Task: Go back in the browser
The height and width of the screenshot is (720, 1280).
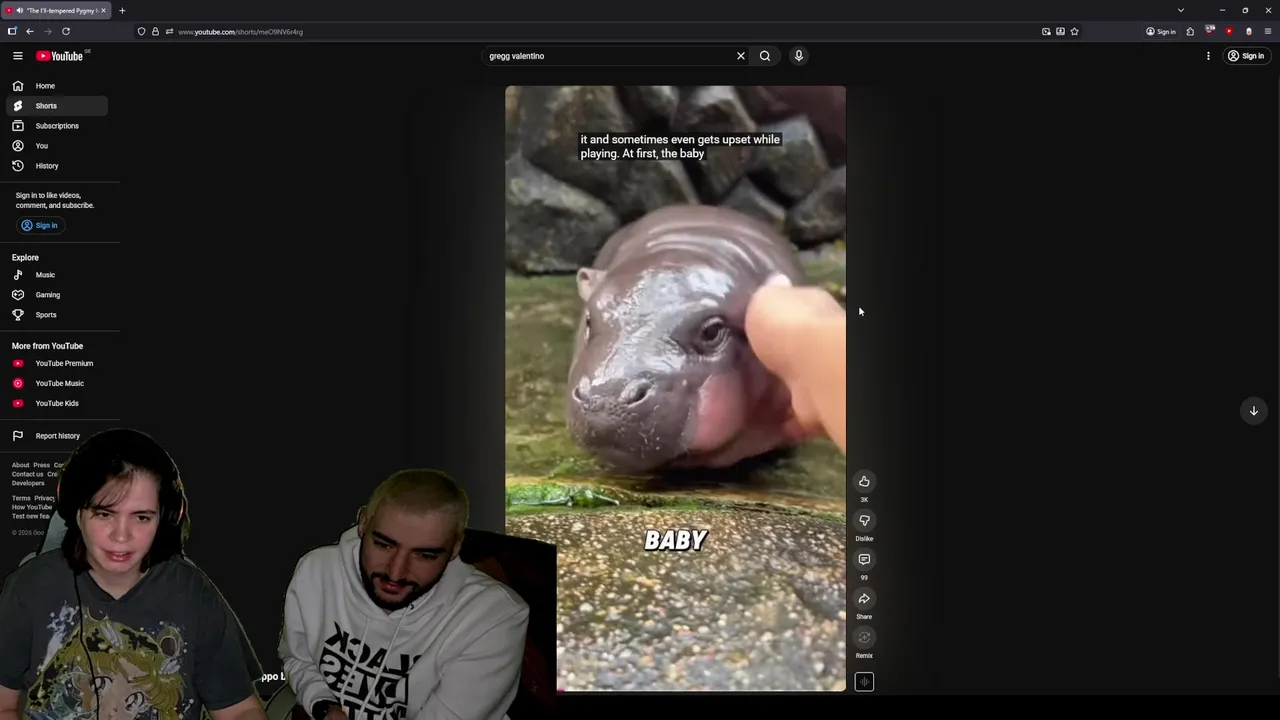Action: pyautogui.click(x=30, y=32)
